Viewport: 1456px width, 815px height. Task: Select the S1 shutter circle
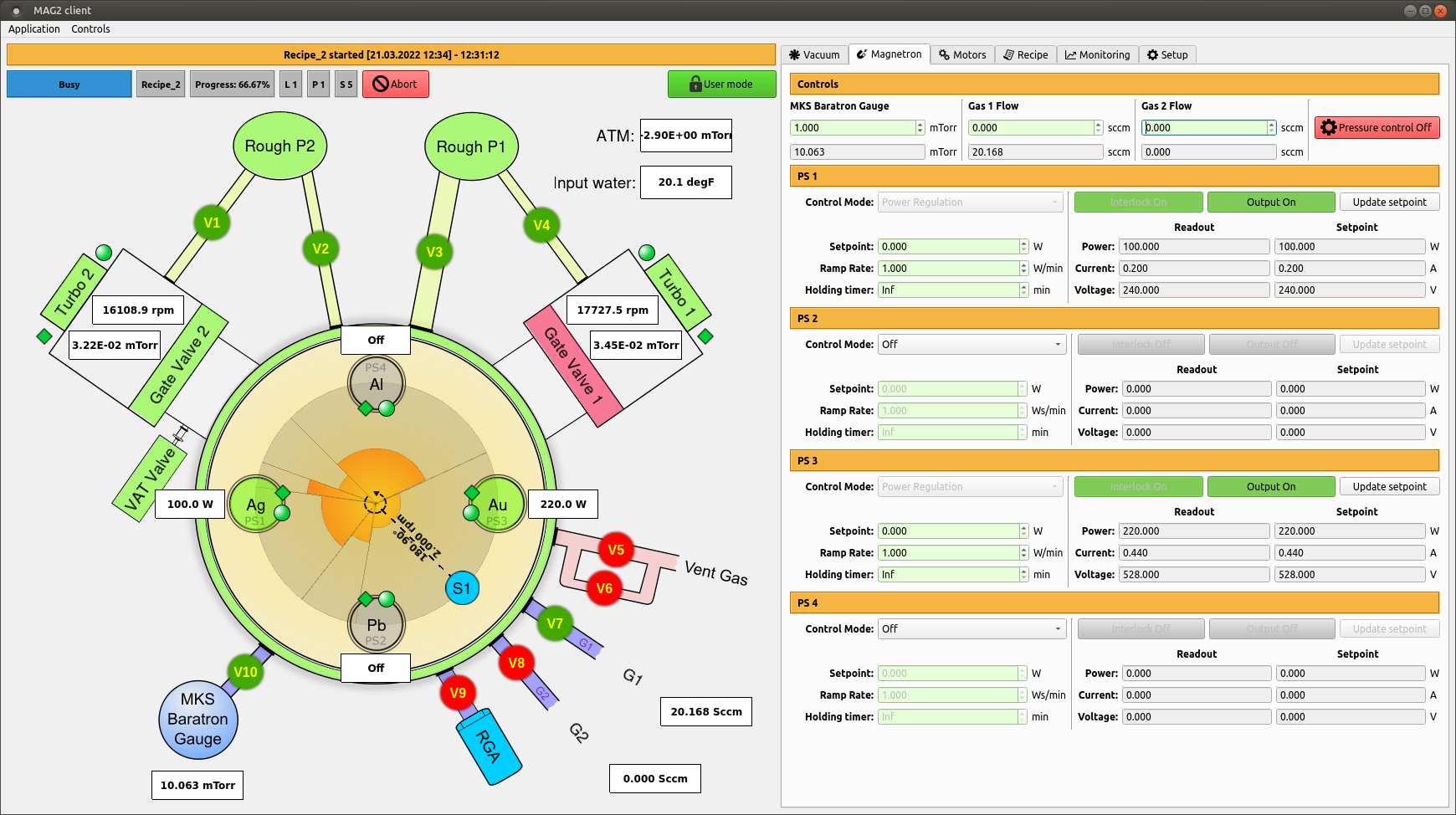point(461,588)
